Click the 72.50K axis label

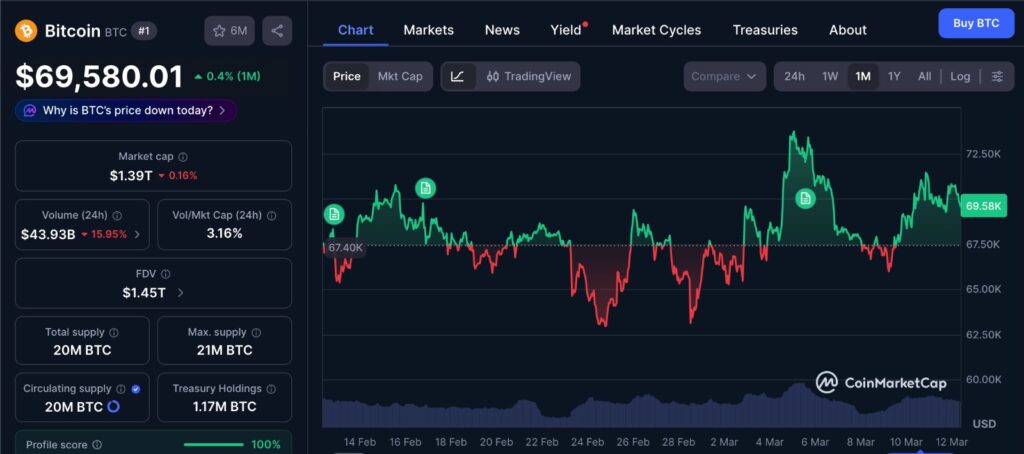point(983,154)
